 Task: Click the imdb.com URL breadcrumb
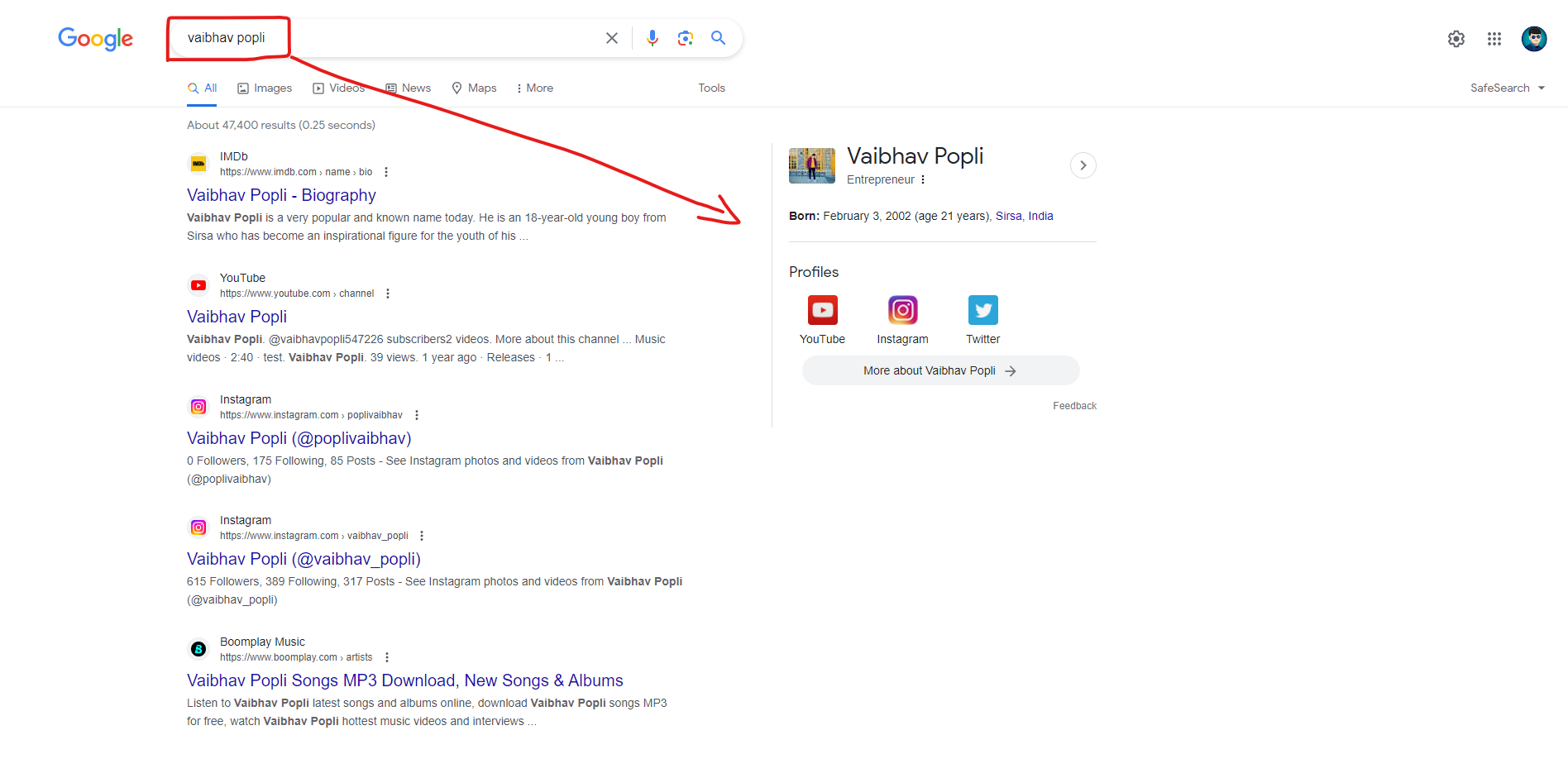[296, 172]
